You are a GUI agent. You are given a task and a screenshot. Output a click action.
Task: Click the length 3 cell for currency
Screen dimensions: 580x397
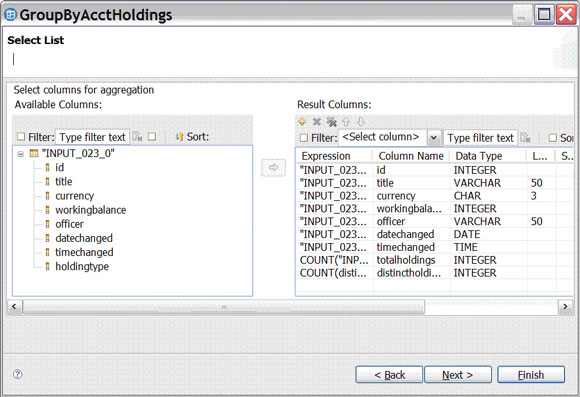[533, 196]
